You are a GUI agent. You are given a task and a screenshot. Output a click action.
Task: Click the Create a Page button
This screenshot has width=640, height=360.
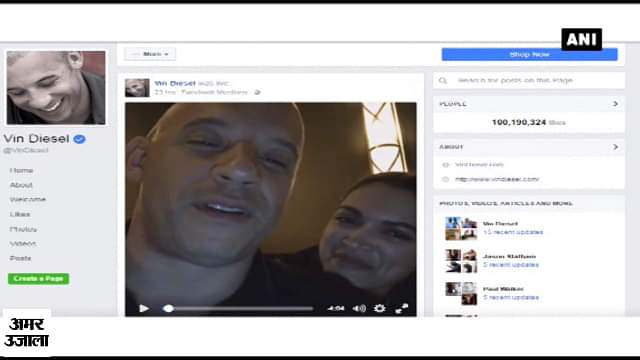pyautogui.click(x=38, y=279)
